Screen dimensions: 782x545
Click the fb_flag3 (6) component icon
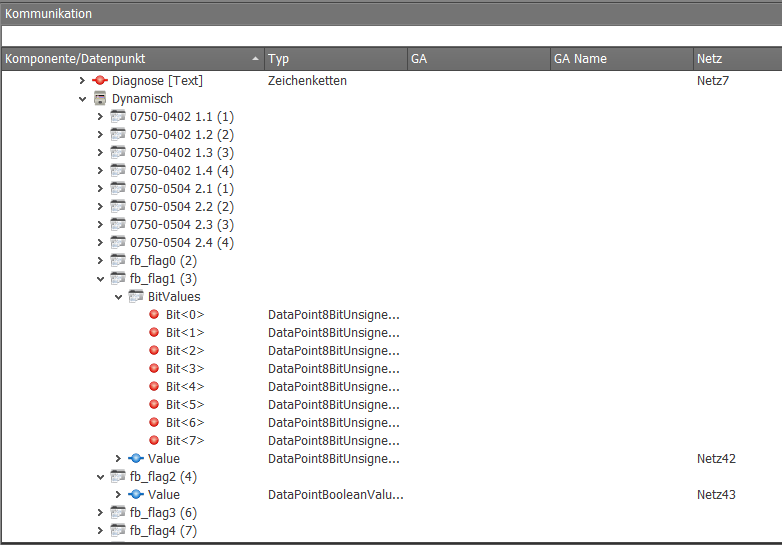(x=118, y=512)
